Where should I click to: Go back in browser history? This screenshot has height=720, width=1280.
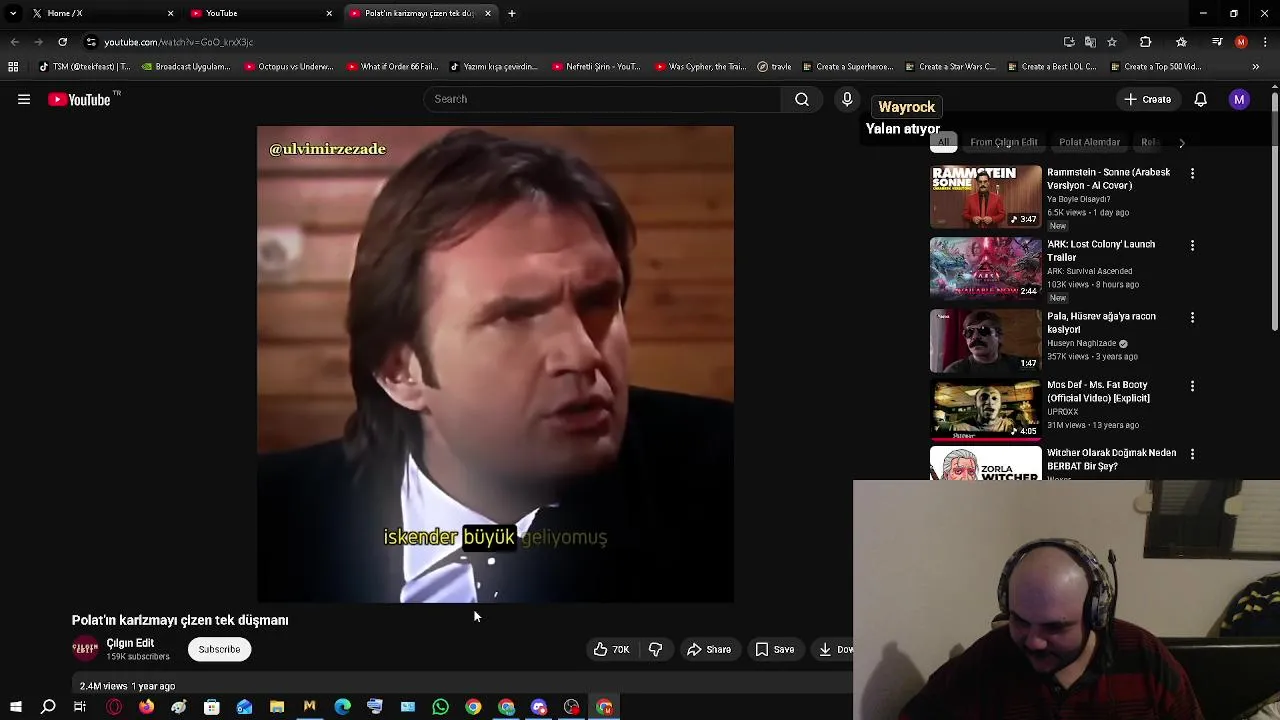(x=14, y=42)
